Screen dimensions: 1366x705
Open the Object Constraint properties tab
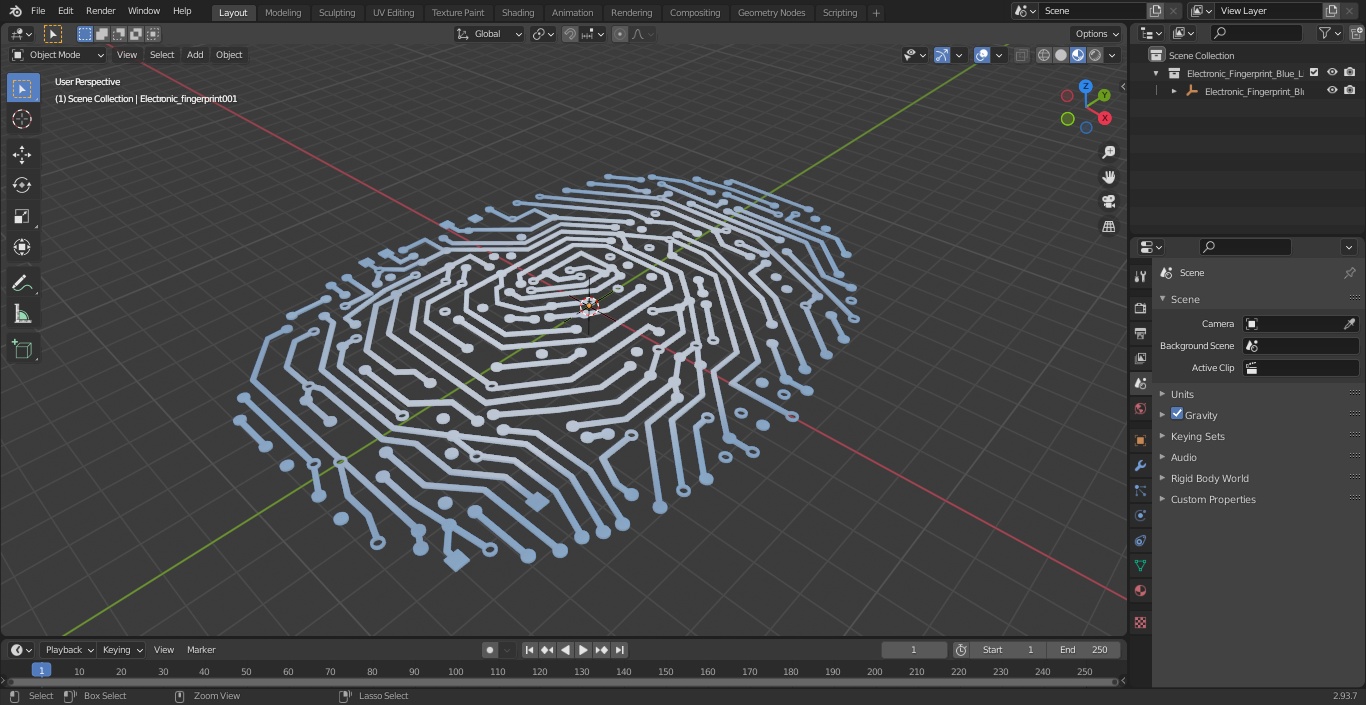point(1140,540)
